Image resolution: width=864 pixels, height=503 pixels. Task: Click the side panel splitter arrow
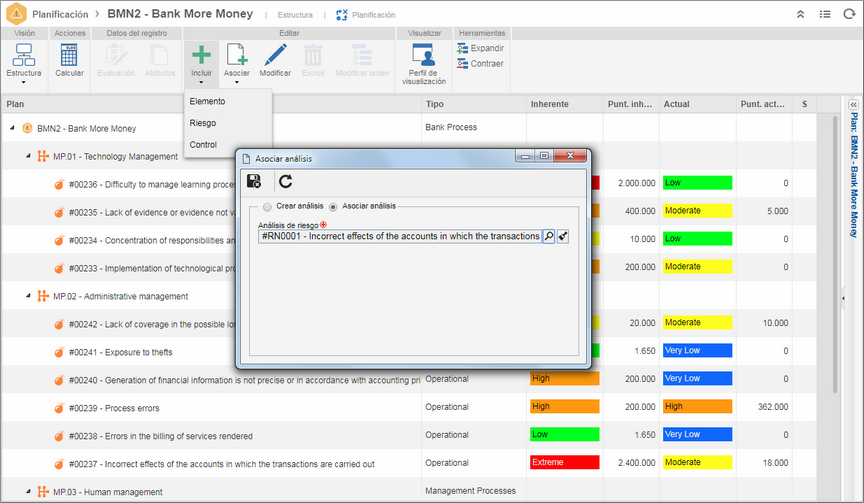point(843,298)
